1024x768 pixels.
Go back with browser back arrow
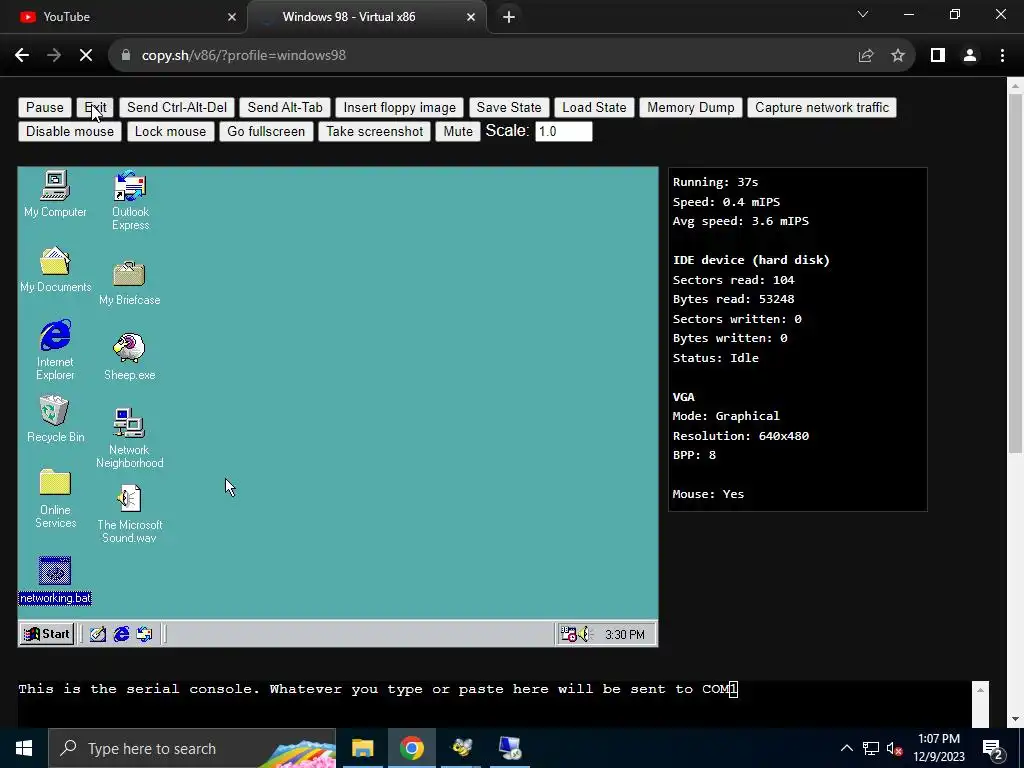22,56
